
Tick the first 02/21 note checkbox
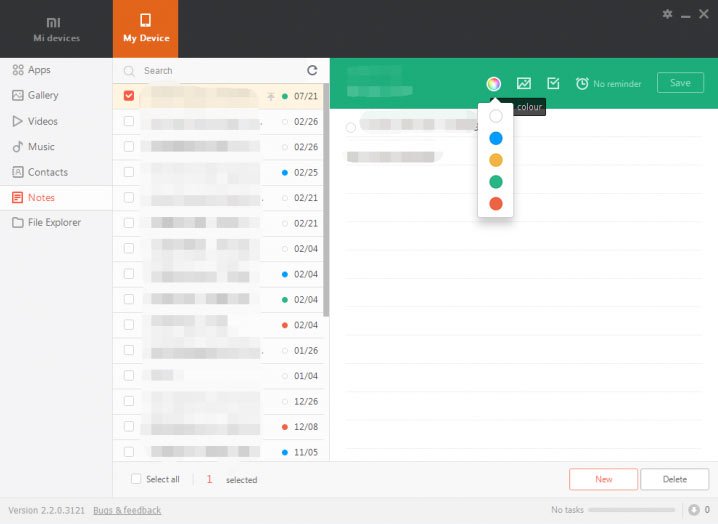pos(129,197)
